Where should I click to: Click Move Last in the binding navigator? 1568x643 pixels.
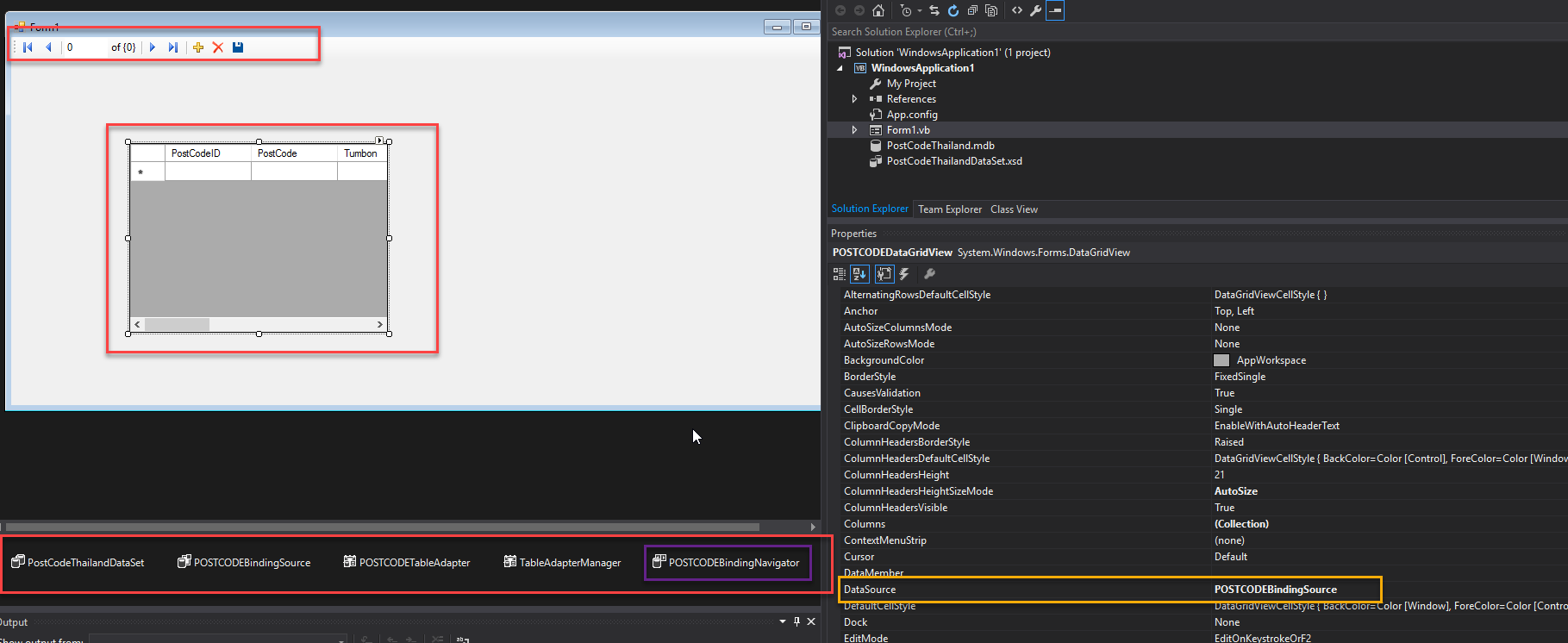coord(173,47)
